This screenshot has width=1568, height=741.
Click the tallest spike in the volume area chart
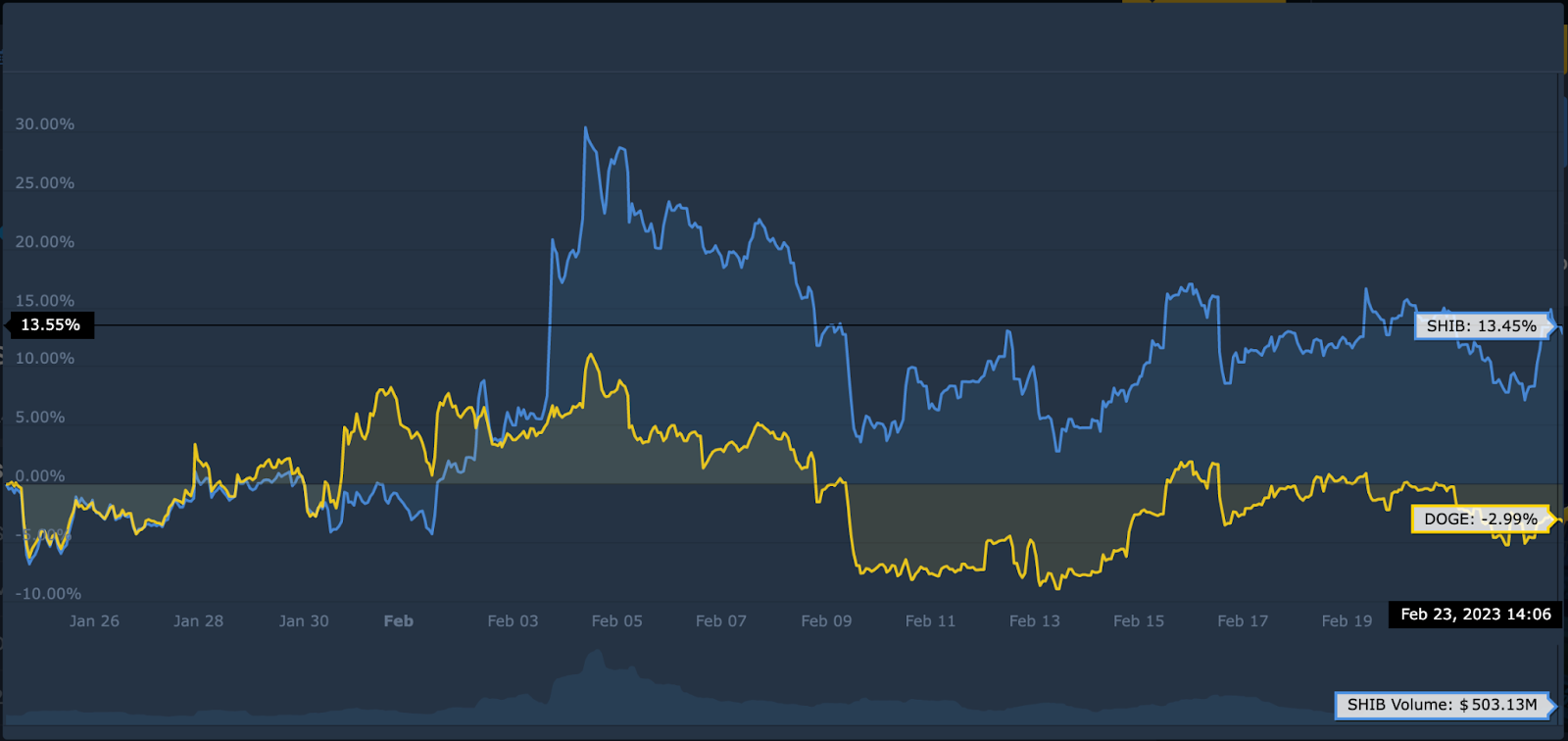[x=594, y=653]
